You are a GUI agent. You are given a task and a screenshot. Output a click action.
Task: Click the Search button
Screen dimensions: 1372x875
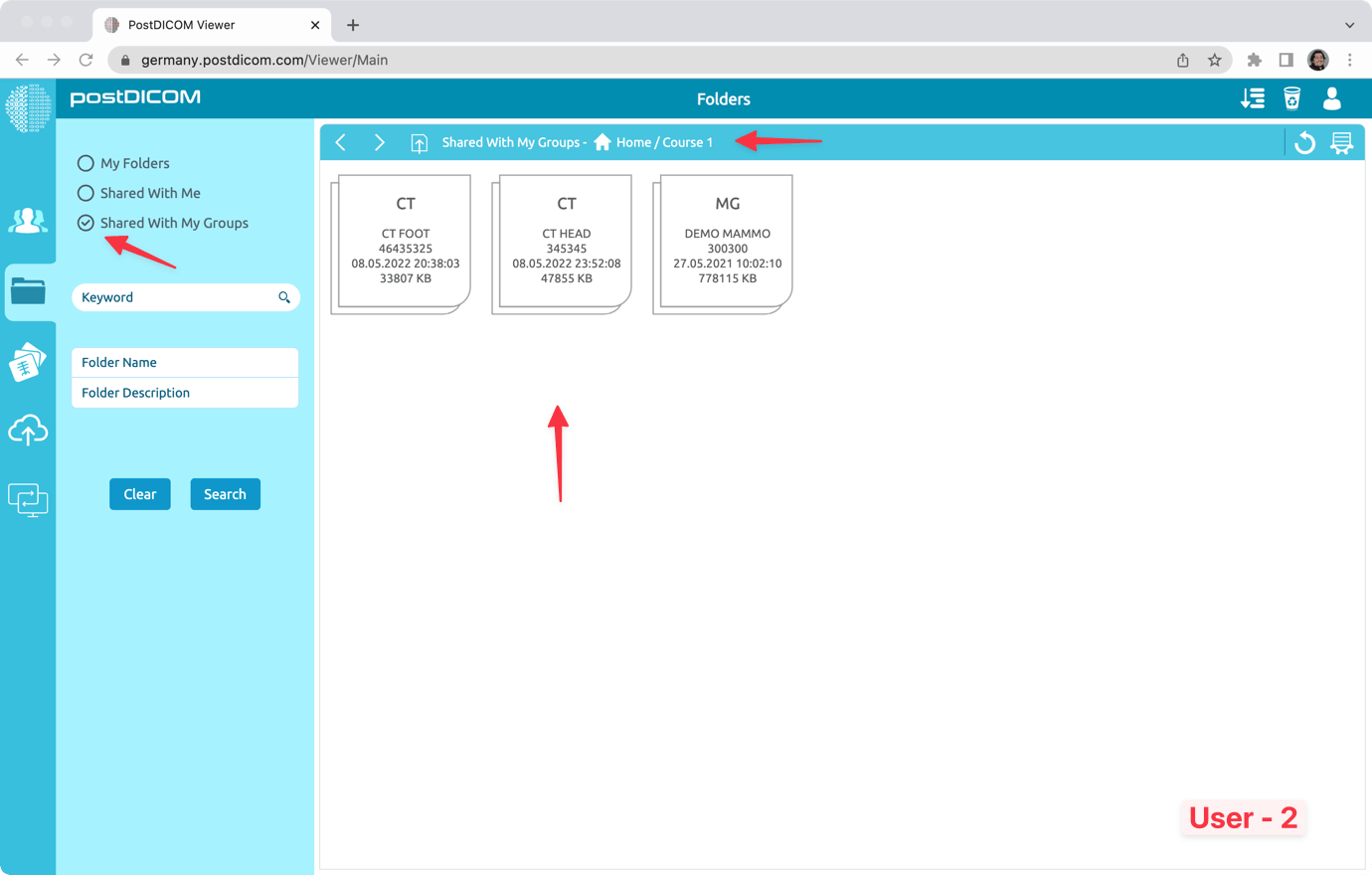225,493
